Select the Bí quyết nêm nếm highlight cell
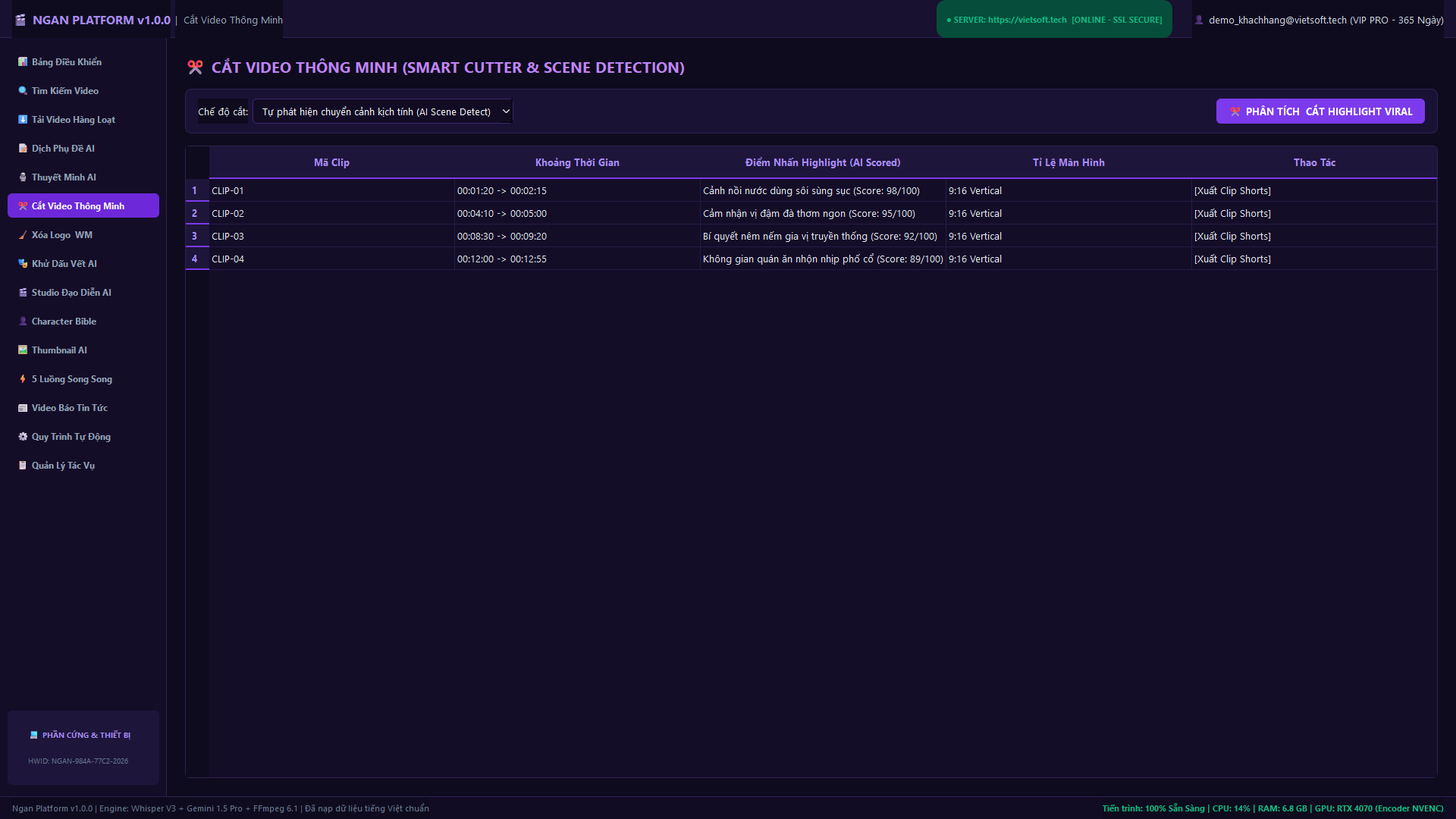Screen dimensions: 1456x819 pos(823,236)
